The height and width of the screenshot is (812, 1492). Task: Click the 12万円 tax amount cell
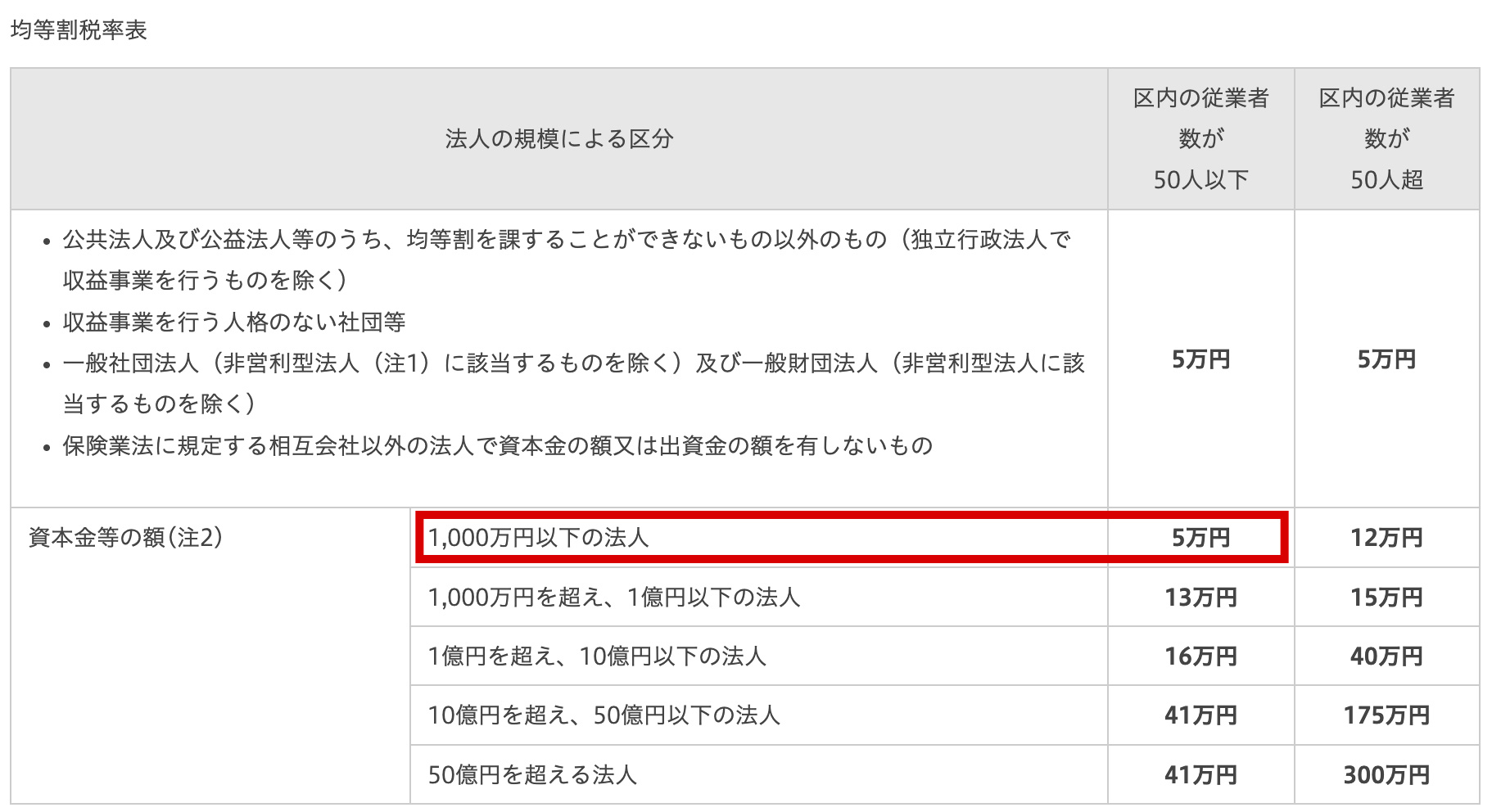[1386, 538]
